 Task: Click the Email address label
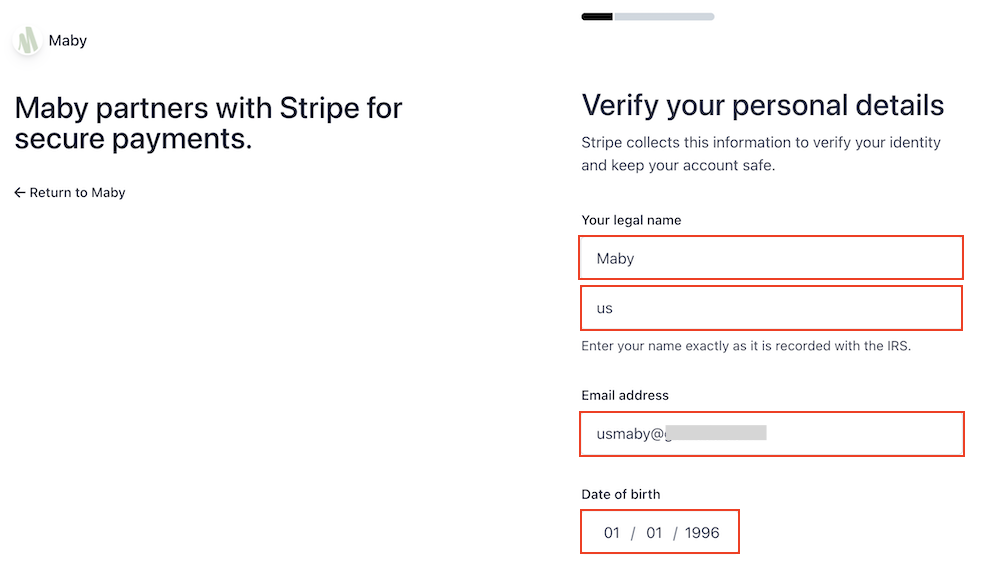[624, 395]
